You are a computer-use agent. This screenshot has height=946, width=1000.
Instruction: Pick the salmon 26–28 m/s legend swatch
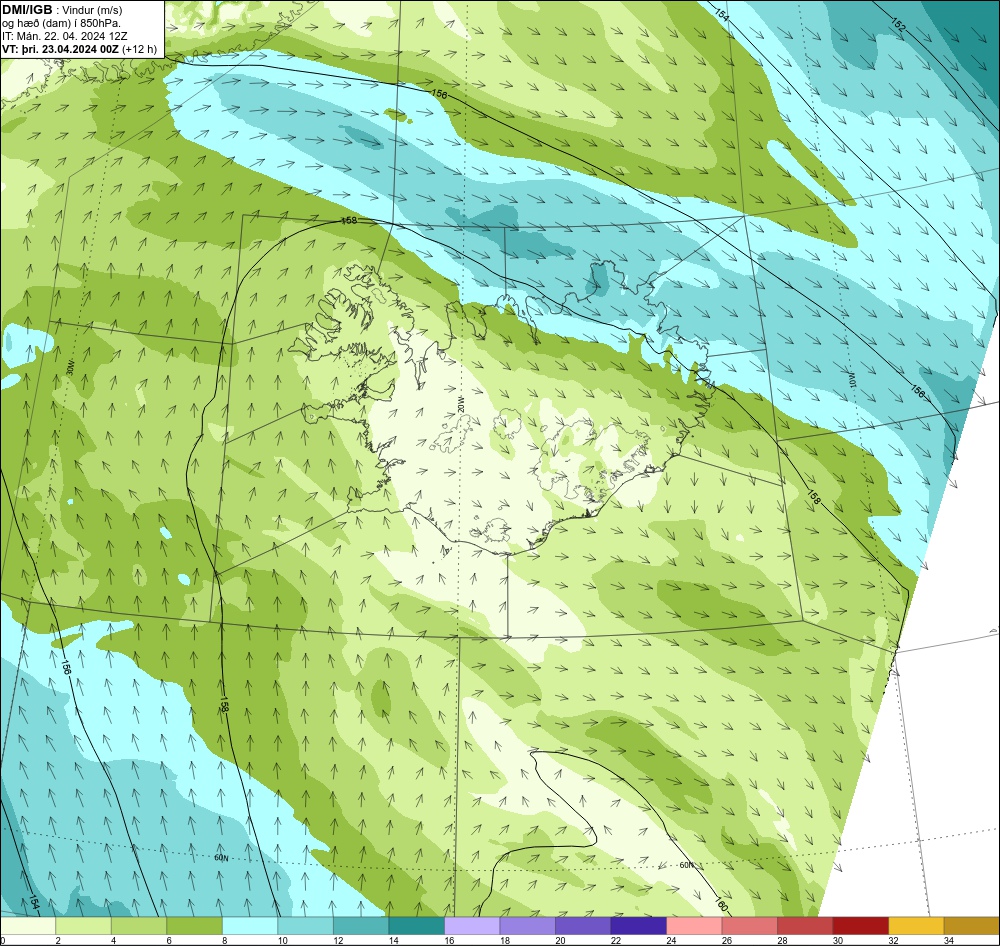tap(749, 926)
